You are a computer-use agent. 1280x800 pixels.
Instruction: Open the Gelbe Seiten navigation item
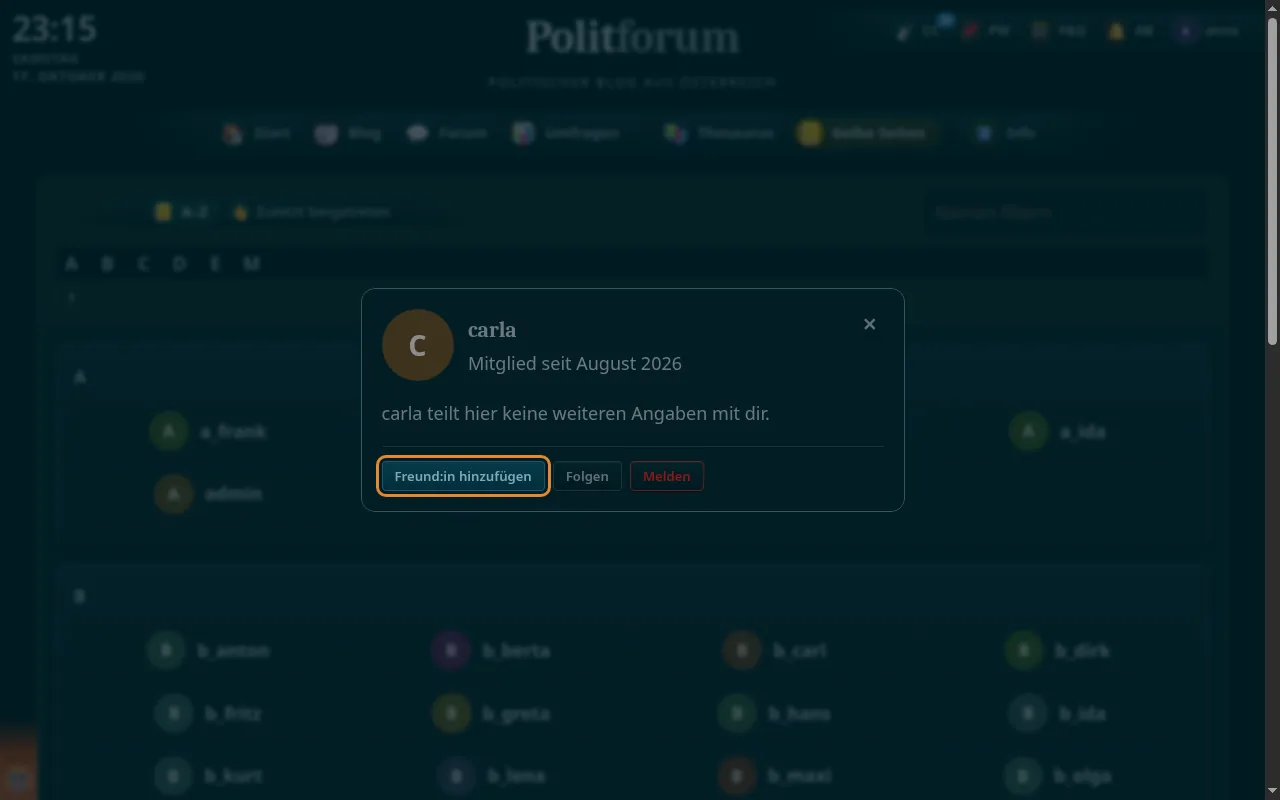coord(865,133)
